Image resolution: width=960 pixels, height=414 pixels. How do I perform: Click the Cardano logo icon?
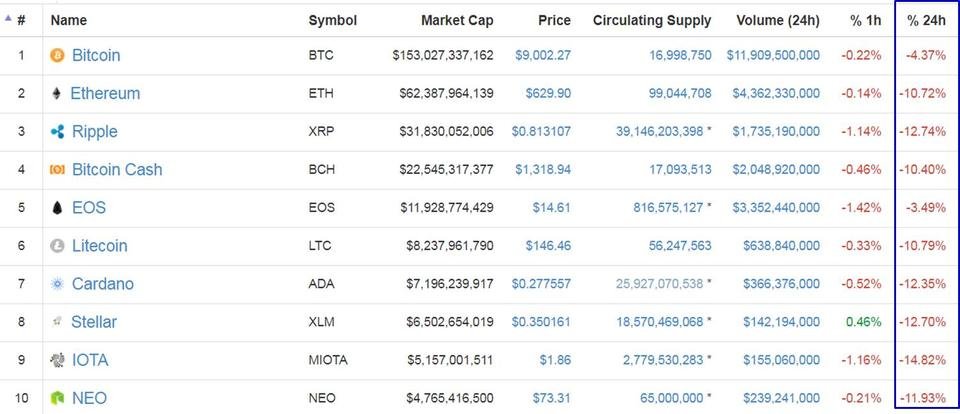tap(57, 284)
